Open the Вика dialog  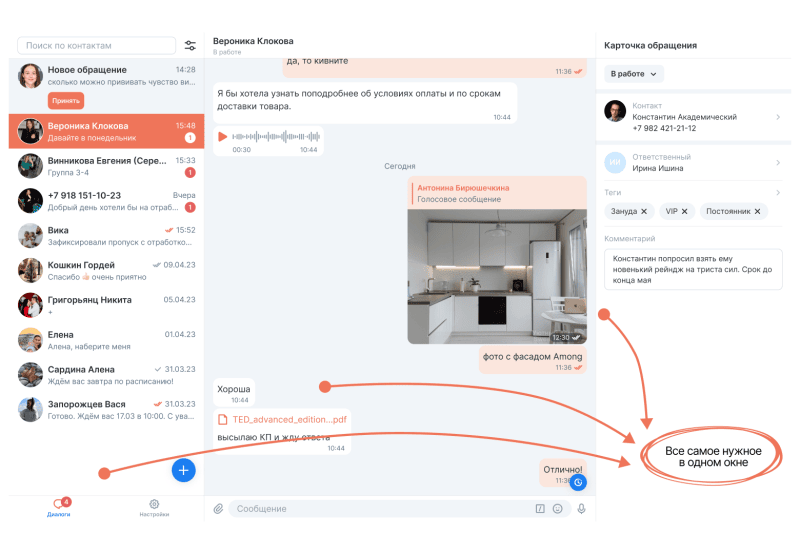click(x=107, y=236)
